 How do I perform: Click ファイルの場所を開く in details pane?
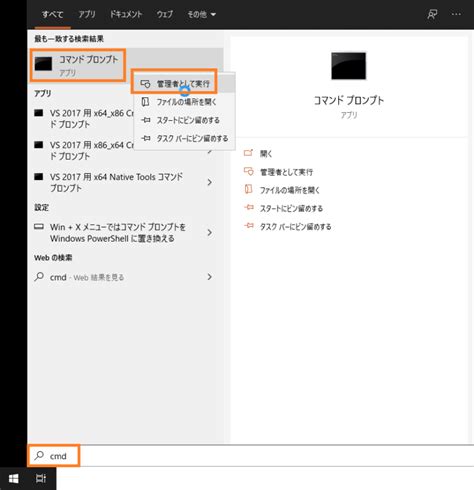(x=290, y=190)
